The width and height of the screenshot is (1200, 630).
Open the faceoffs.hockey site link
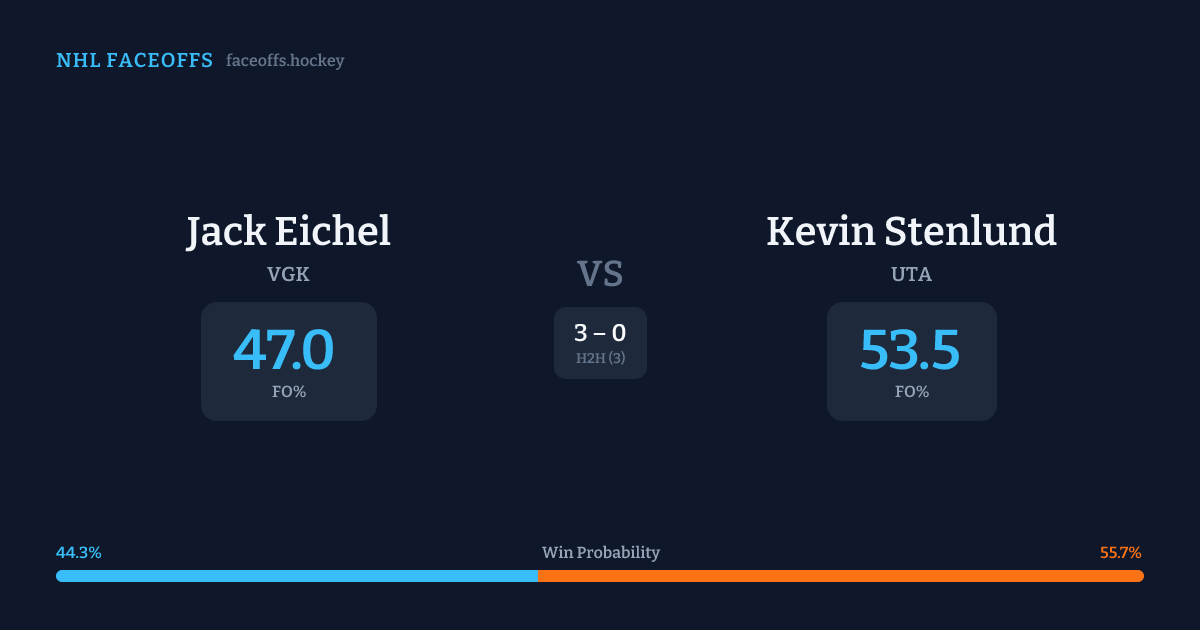pyautogui.click(x=285, y=61)
